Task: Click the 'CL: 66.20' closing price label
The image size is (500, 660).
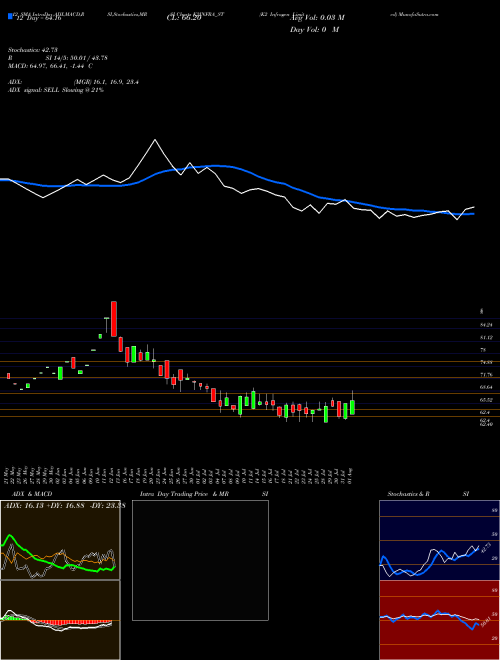Action: pos(184,18)
